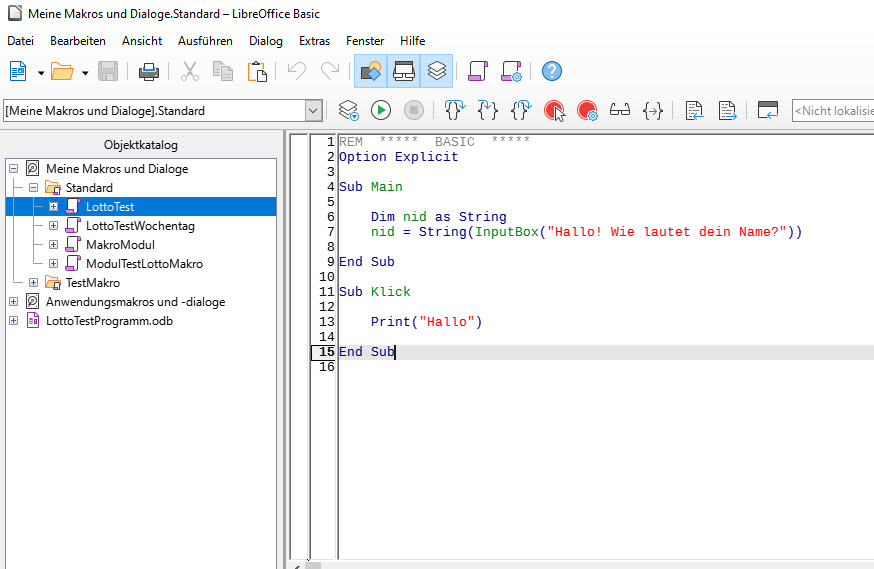This screenshot has height=569, width=874.
Task: Open the Hilfe menu
Action: 412,41
